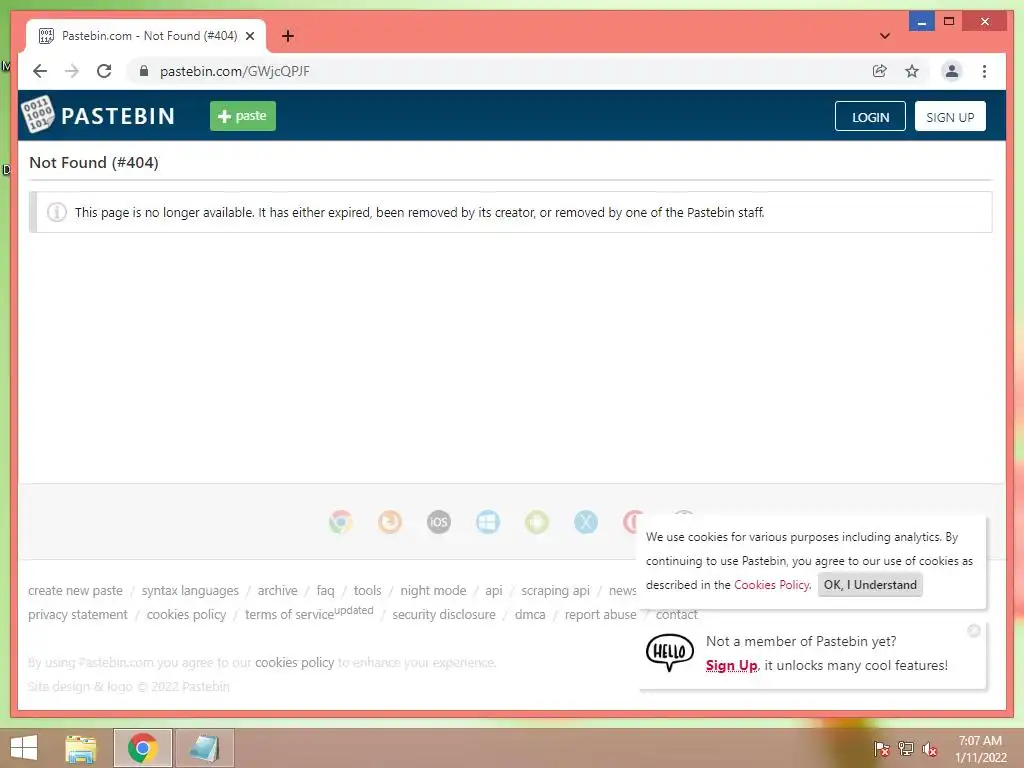1024x768 pixels.
Task: Open a new browser tab
Action: pyautogui.click(x=288, y=36)
